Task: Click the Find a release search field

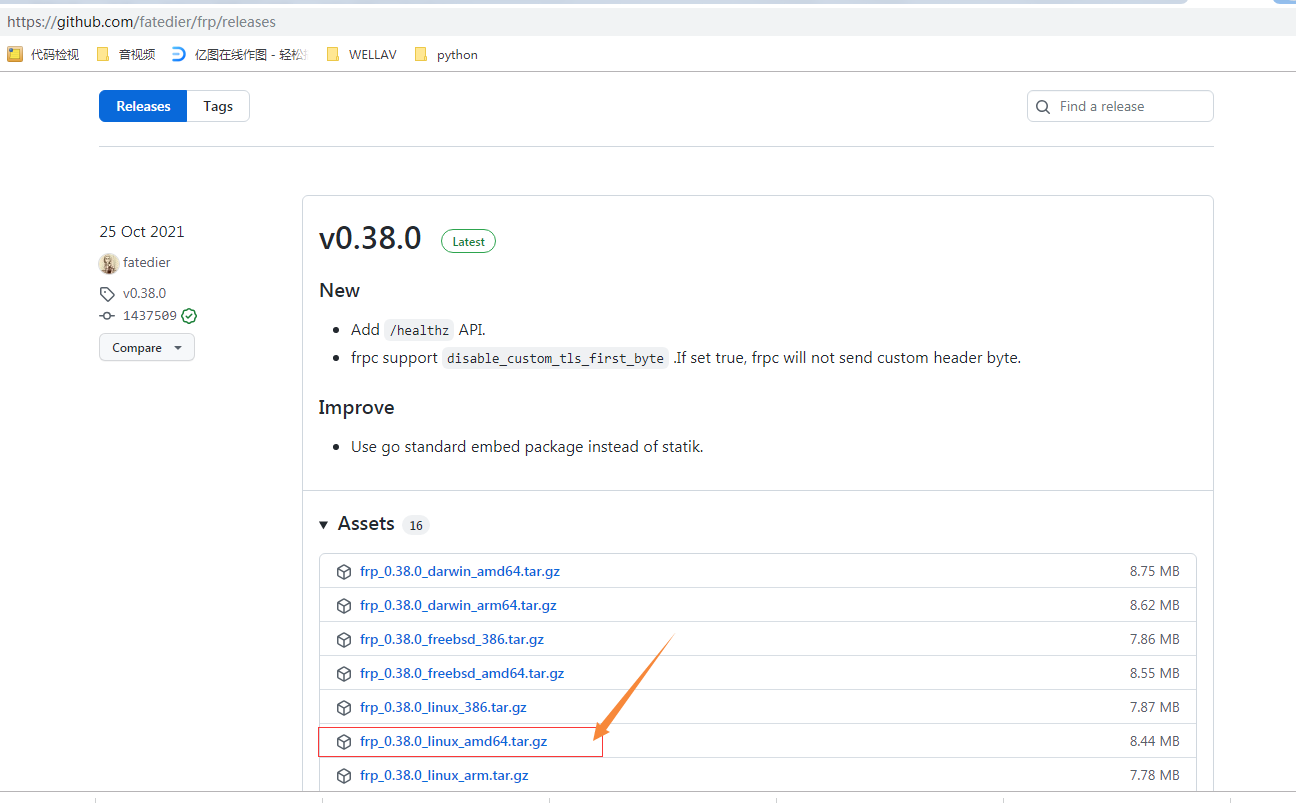Action: tap(1120, 107)
